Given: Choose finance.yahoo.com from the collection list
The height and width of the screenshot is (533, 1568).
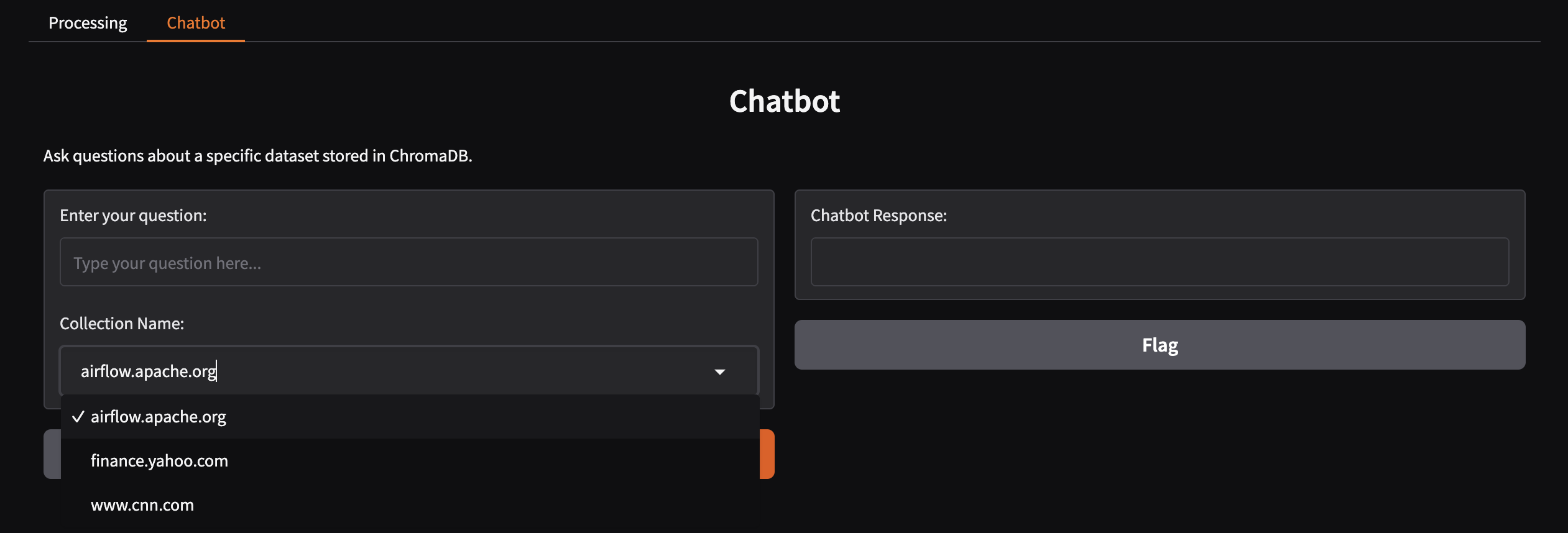Looking at the screenshot, I should click(159, 461).
